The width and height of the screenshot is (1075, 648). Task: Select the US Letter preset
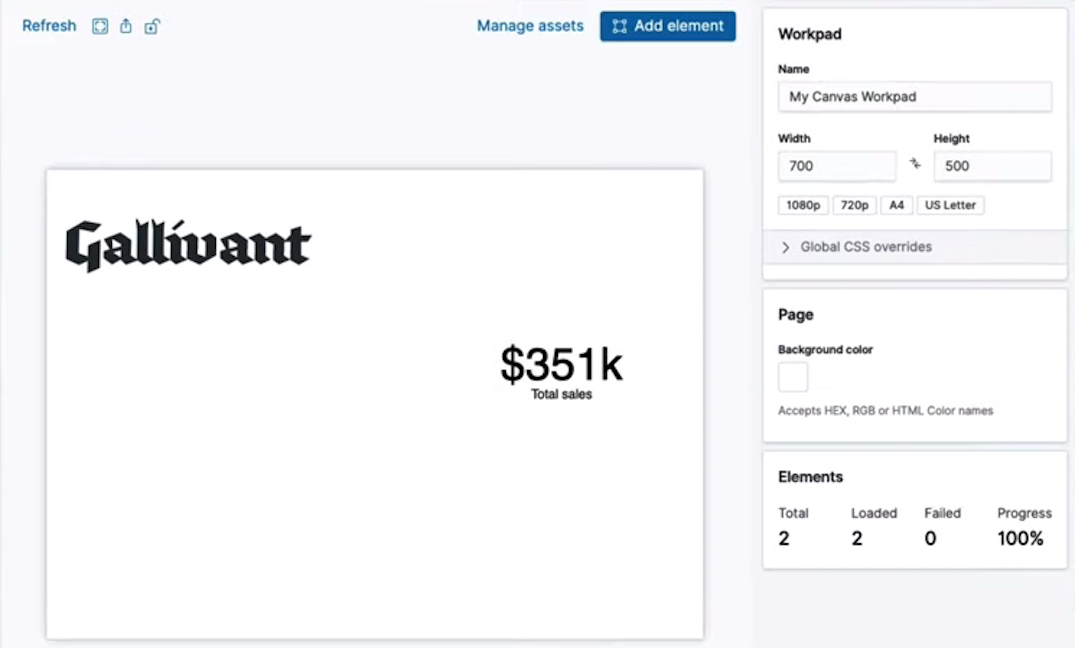pos(950,205)
